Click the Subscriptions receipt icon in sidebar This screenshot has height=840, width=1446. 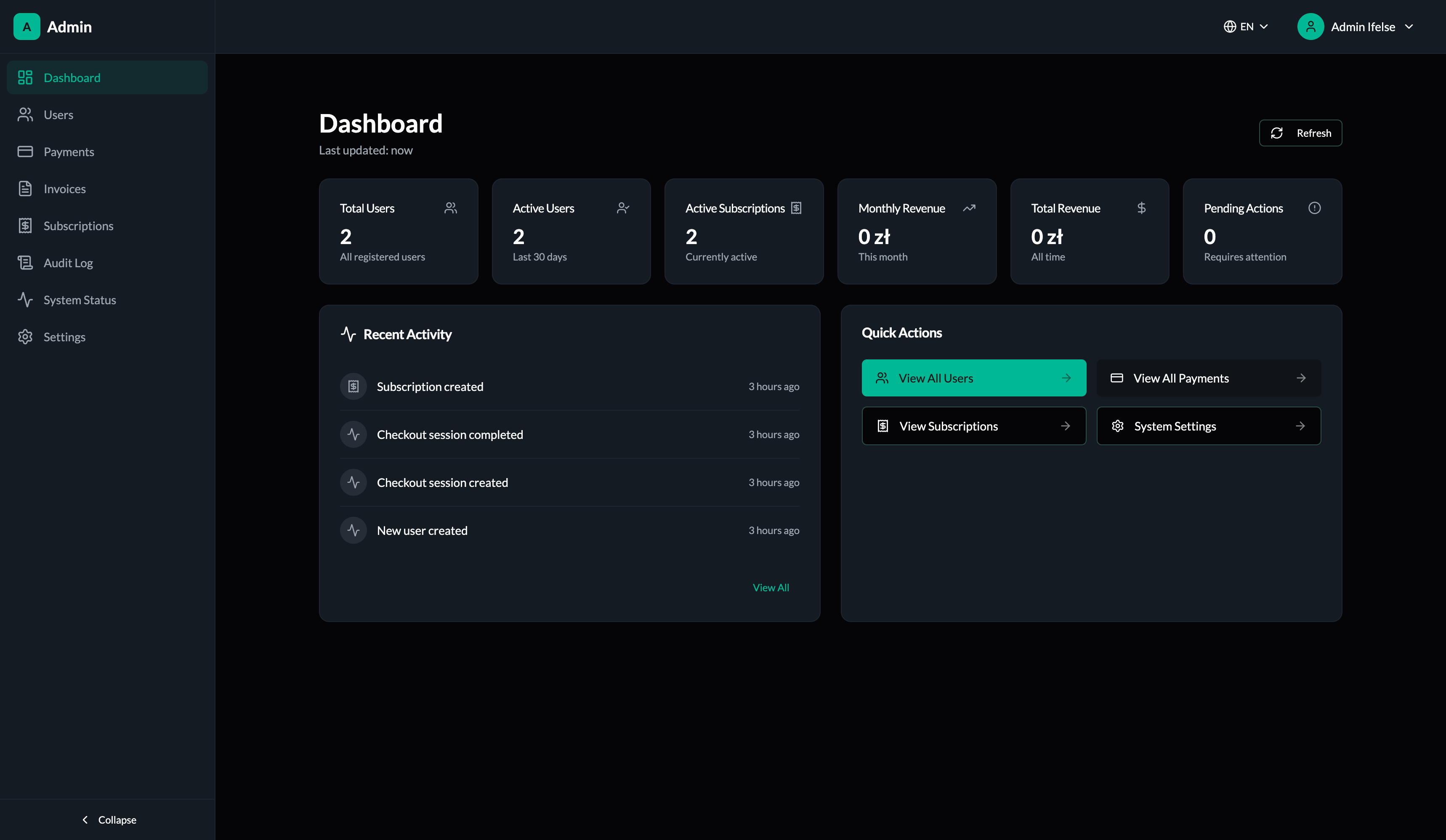[x=25, y=226]
